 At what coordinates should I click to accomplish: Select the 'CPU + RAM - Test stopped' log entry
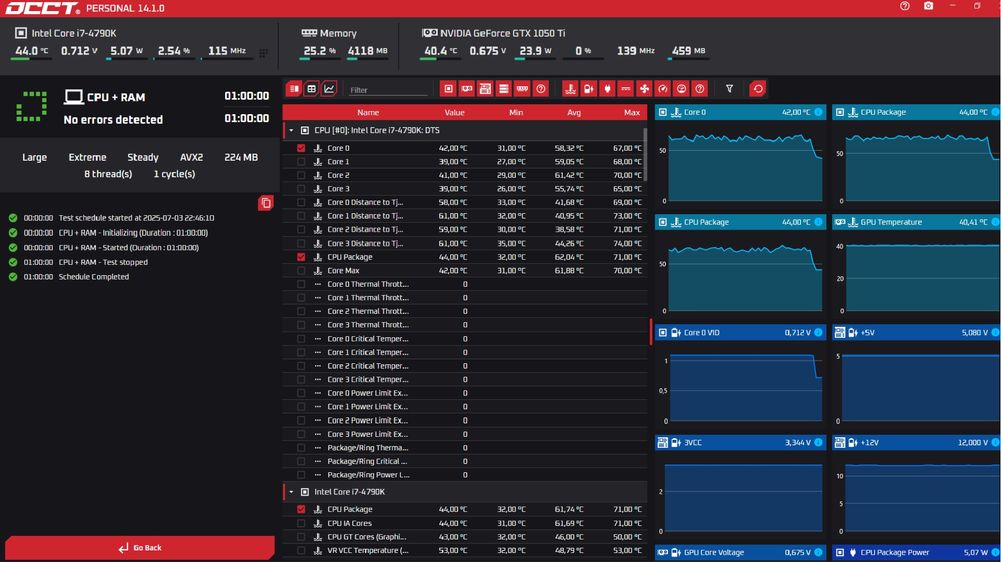tap(103, 262)
